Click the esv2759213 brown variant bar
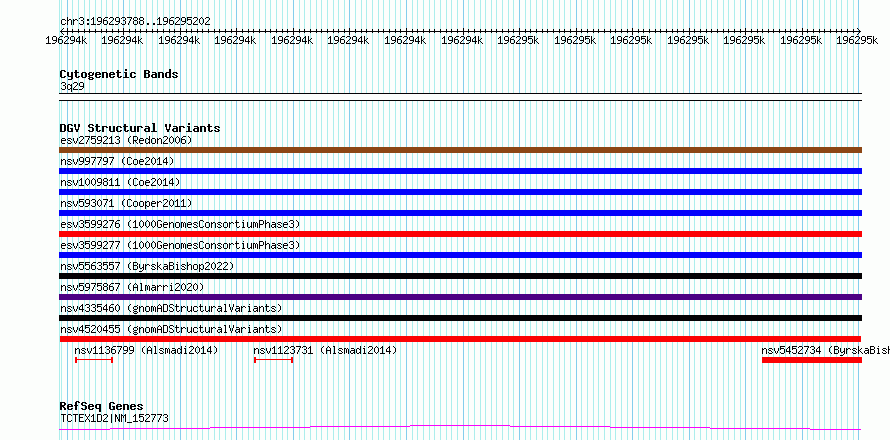The image size is (890, 440). click(460, 150)
